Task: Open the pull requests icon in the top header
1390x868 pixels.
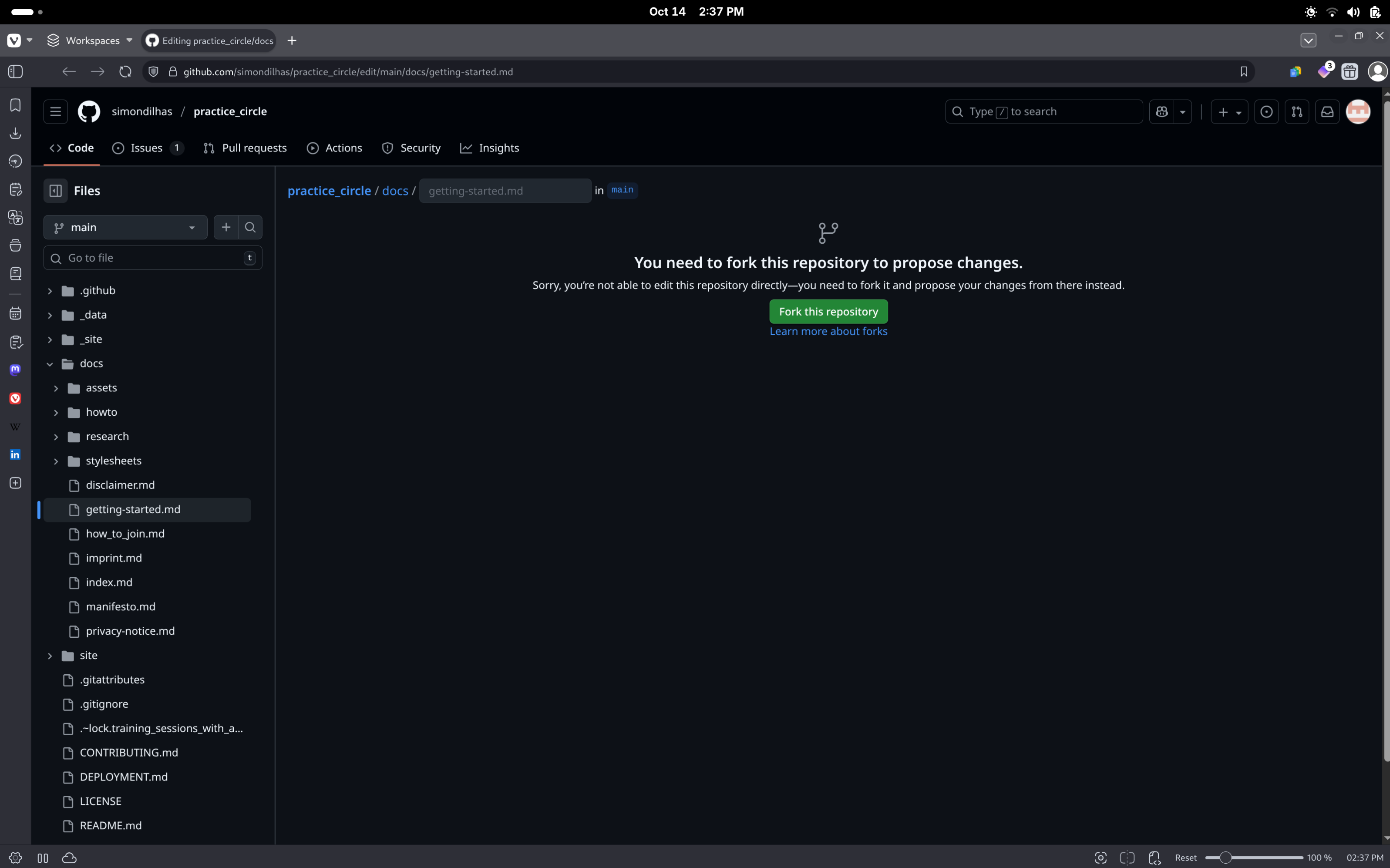Action: pyautogui.click(x=1296, y=111)
